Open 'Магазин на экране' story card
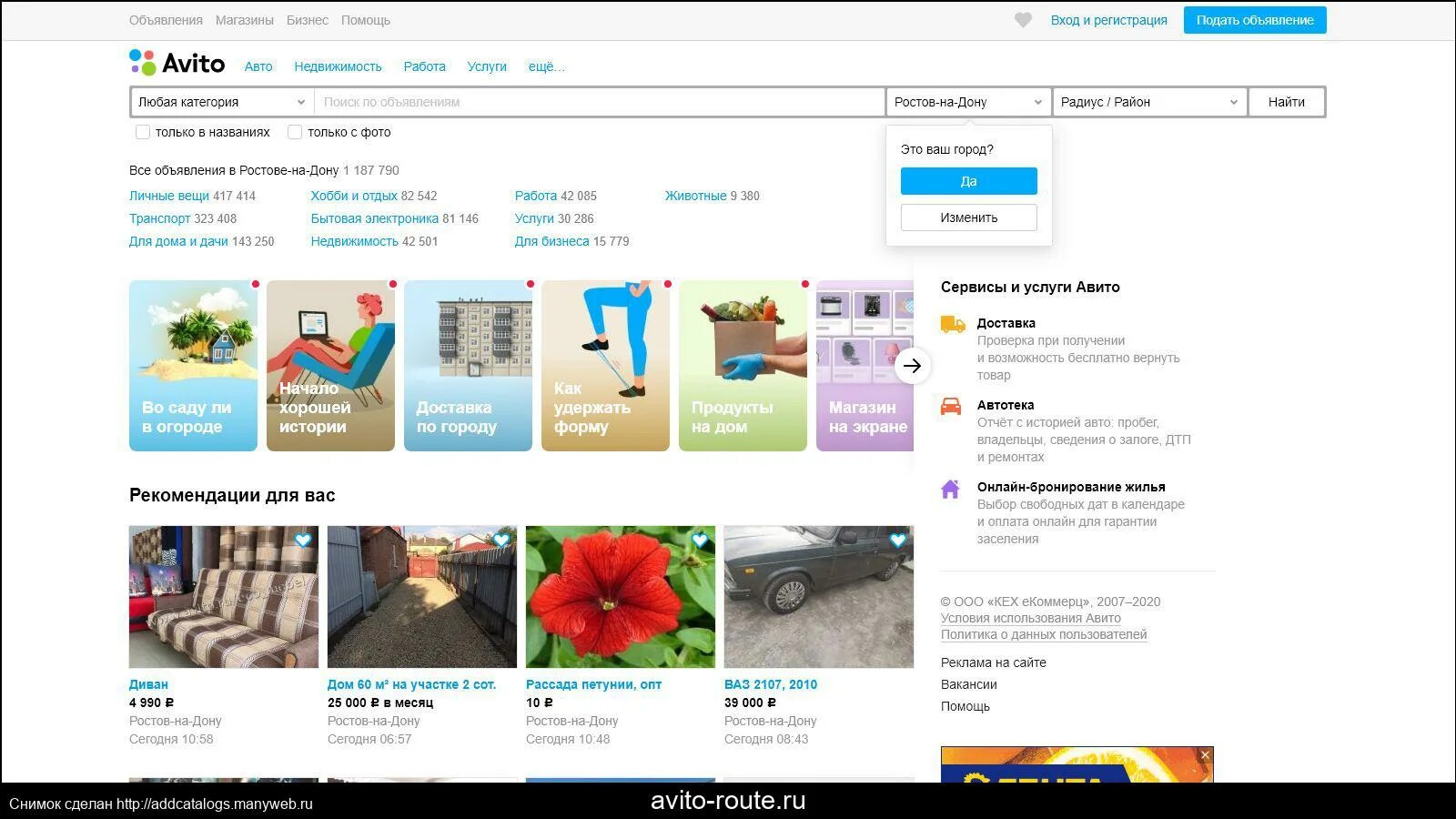 coord(864,366)
